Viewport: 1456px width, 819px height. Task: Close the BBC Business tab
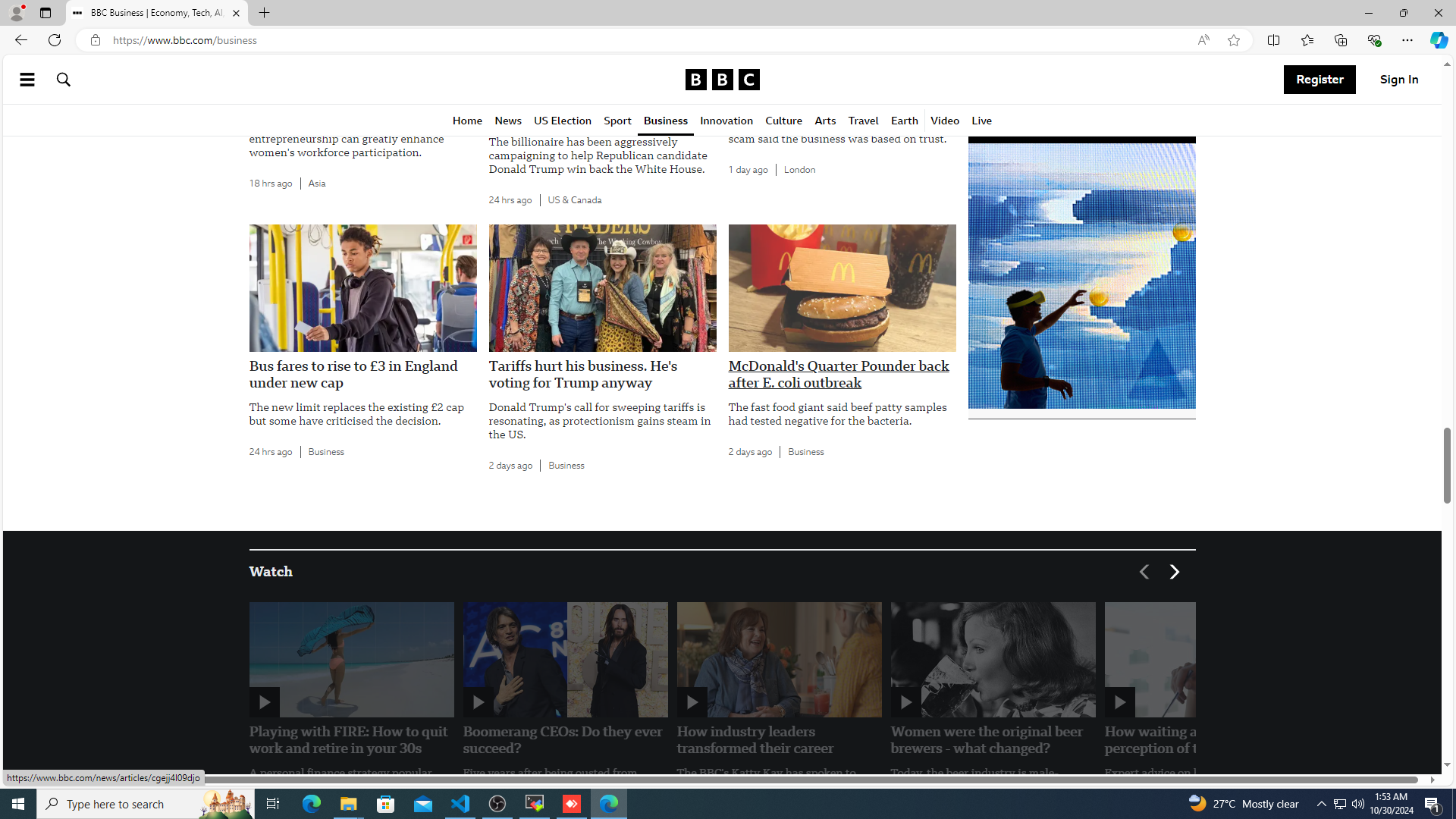tap(236, 13)
